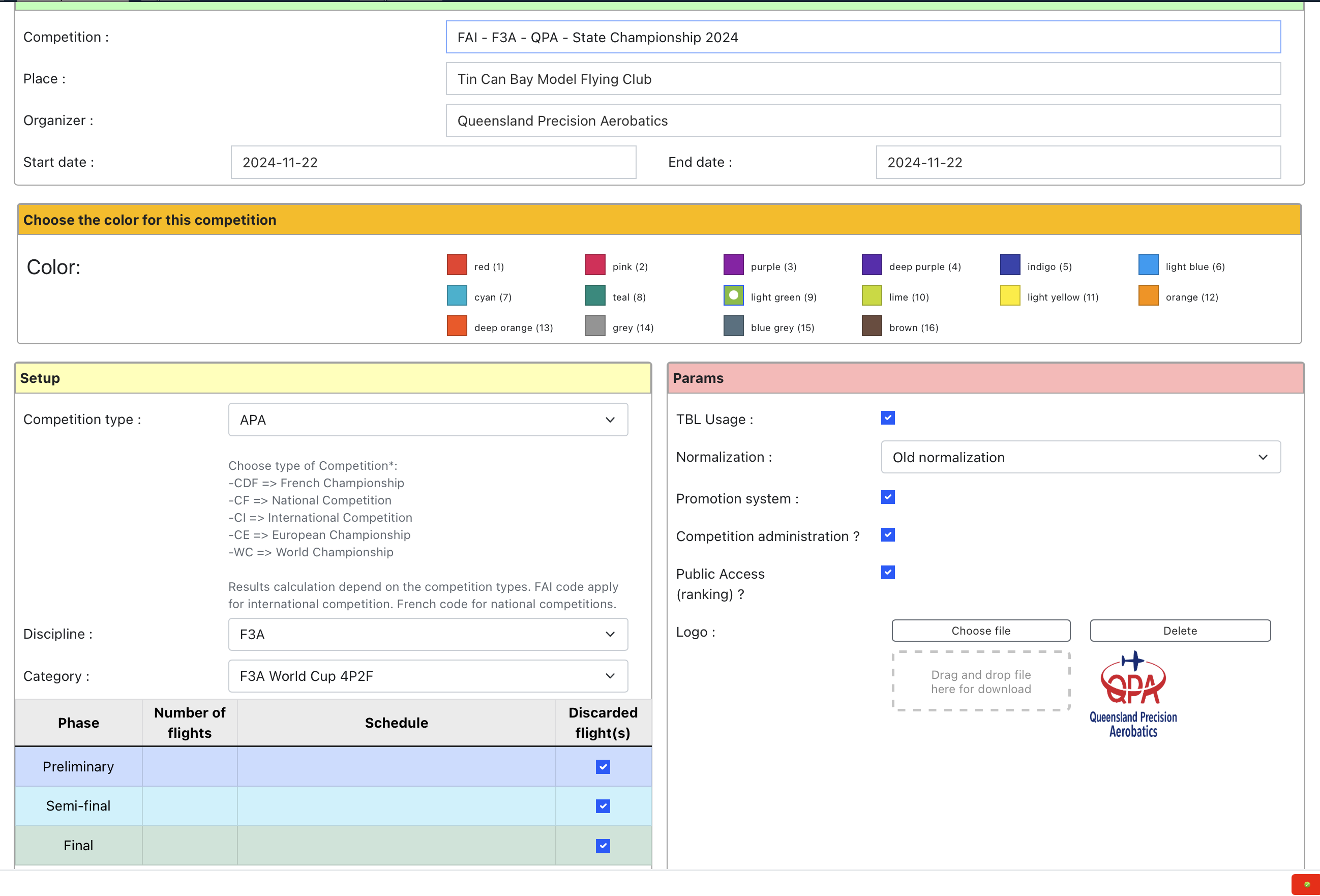The height and width of the screenshot is (896, 1320).
Task: Select the red (1) color swatch
Action: coord(457,265)
